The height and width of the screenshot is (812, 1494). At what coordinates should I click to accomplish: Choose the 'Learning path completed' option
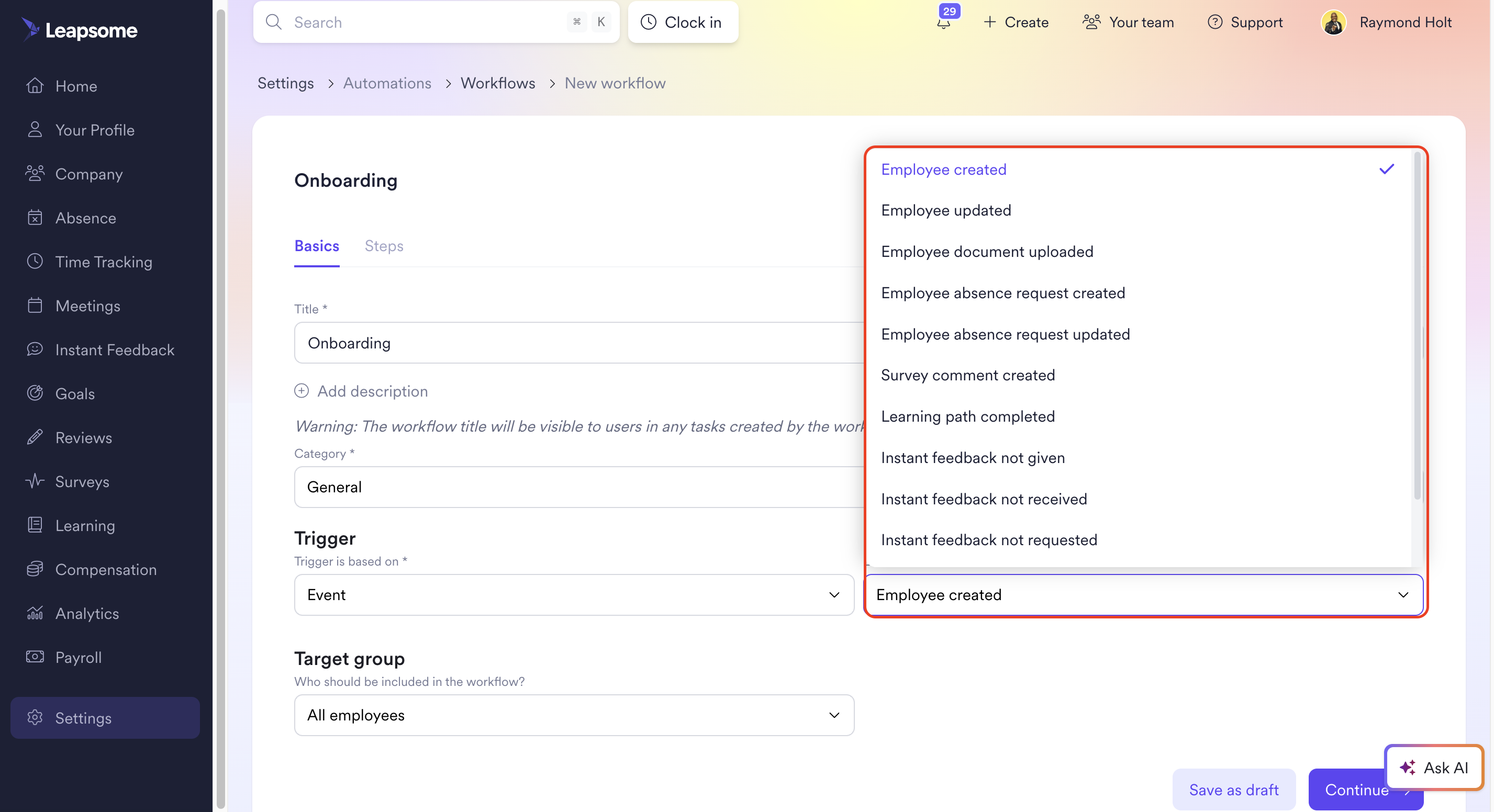(967, 416)
